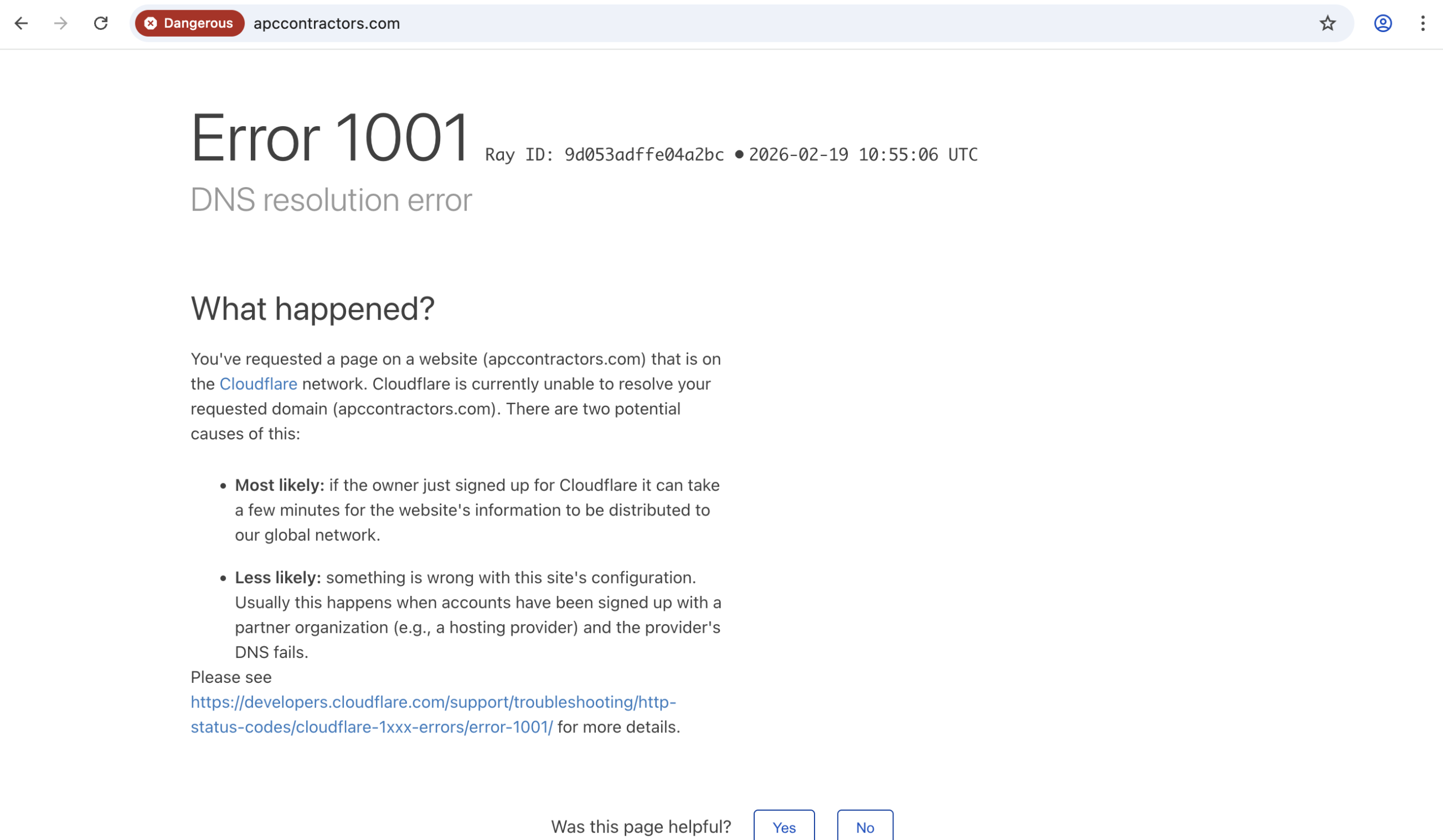
Task: Reload the current page
Action: [101, 24]
